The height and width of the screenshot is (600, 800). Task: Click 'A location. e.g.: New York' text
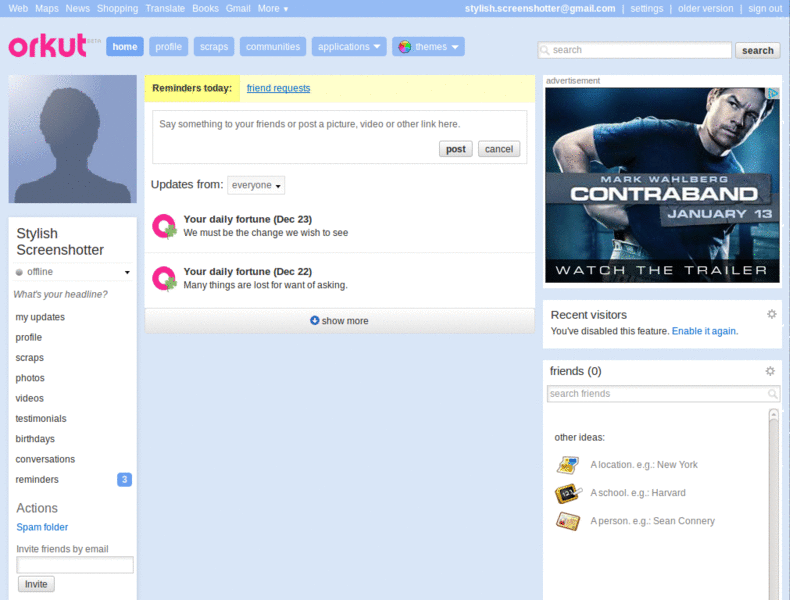pos(644,465)
